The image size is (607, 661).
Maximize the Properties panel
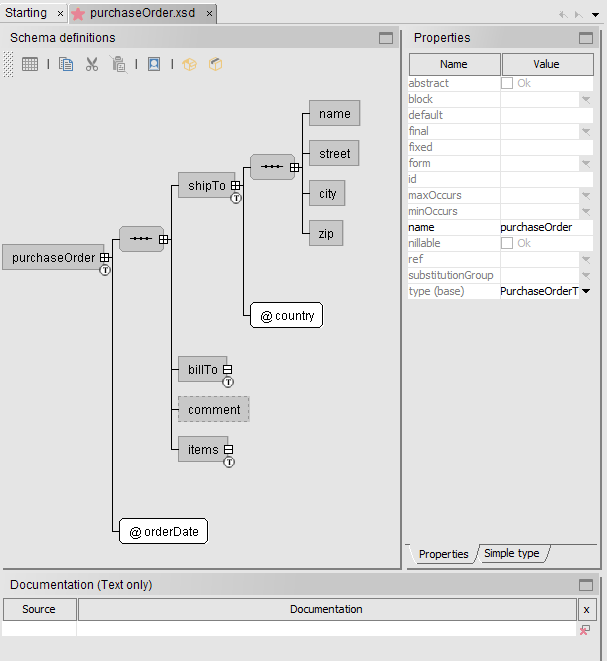tap(586, 38)
